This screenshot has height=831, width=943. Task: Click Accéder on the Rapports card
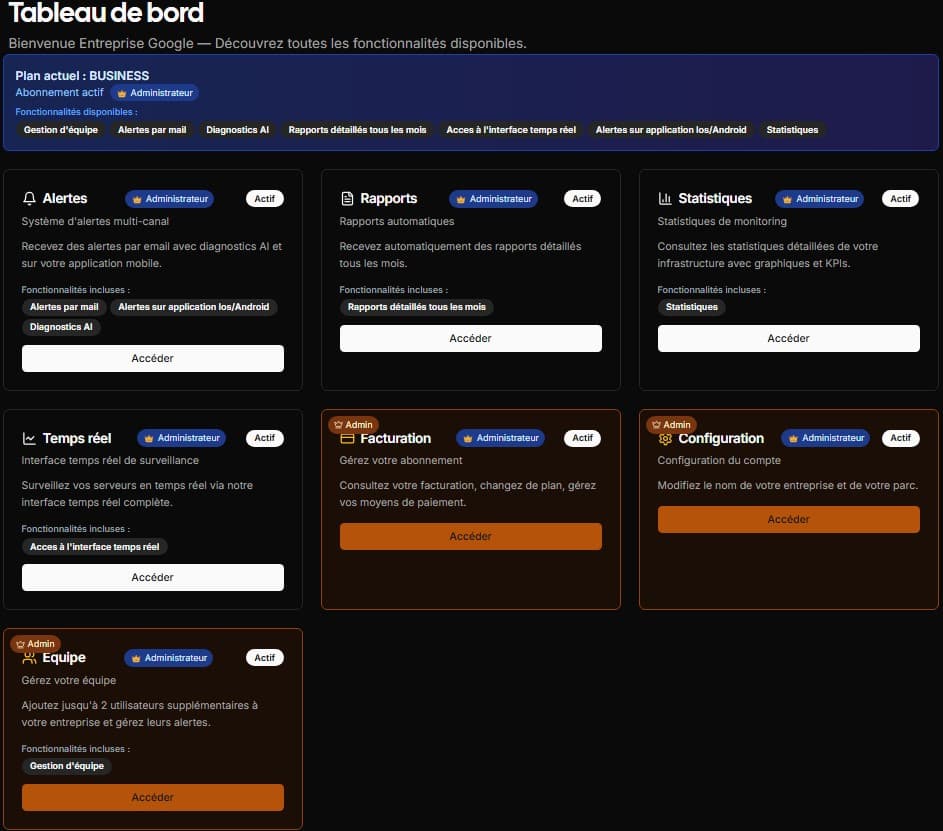tap(471, 338)
